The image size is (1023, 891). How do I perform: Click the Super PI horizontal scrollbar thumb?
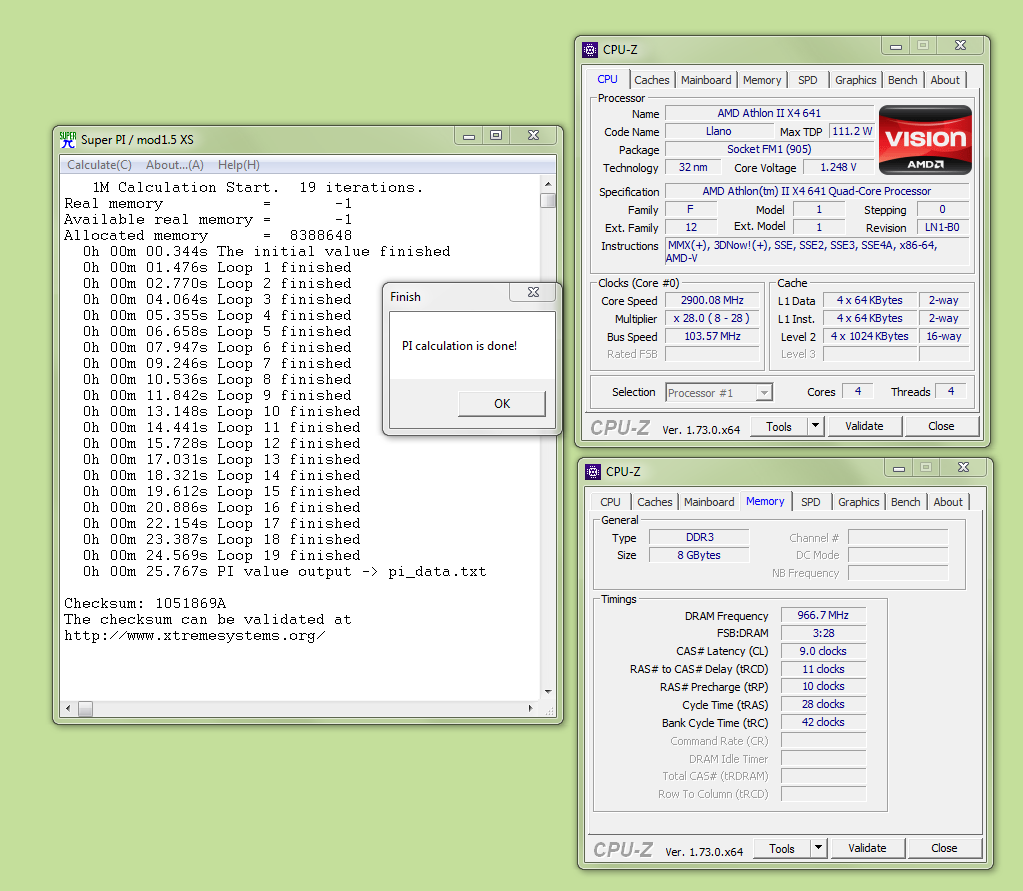coord(85,708)
